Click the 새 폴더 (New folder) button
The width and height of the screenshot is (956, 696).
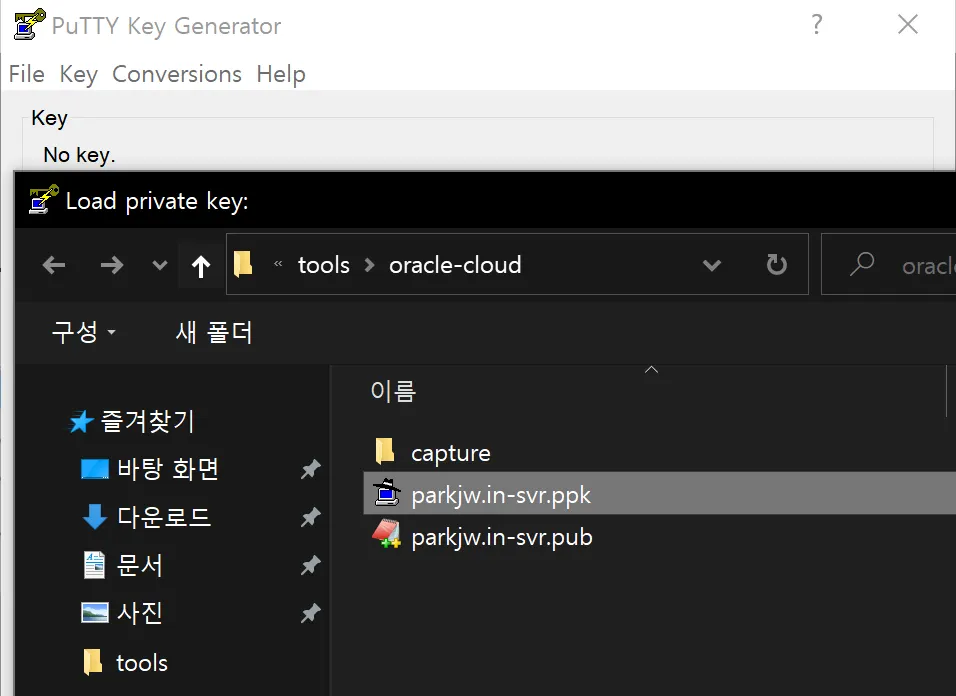tap(213, 332)
